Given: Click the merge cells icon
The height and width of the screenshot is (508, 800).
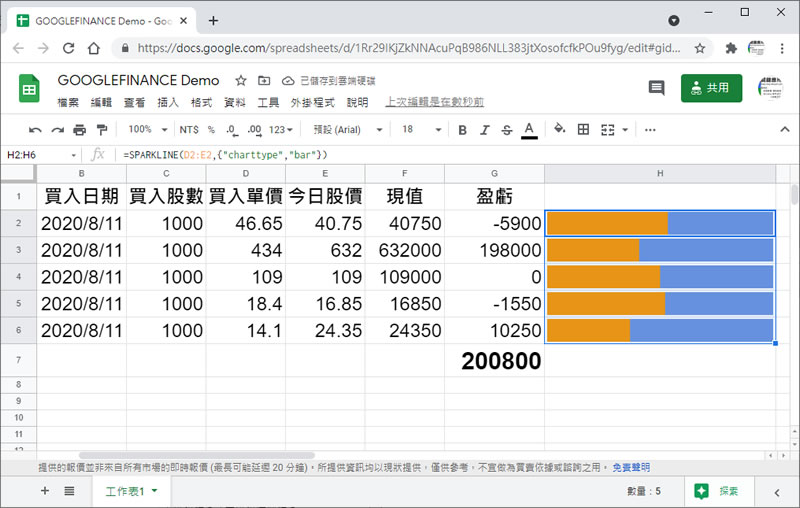Looking at the screenshot, I should [608, 129].
